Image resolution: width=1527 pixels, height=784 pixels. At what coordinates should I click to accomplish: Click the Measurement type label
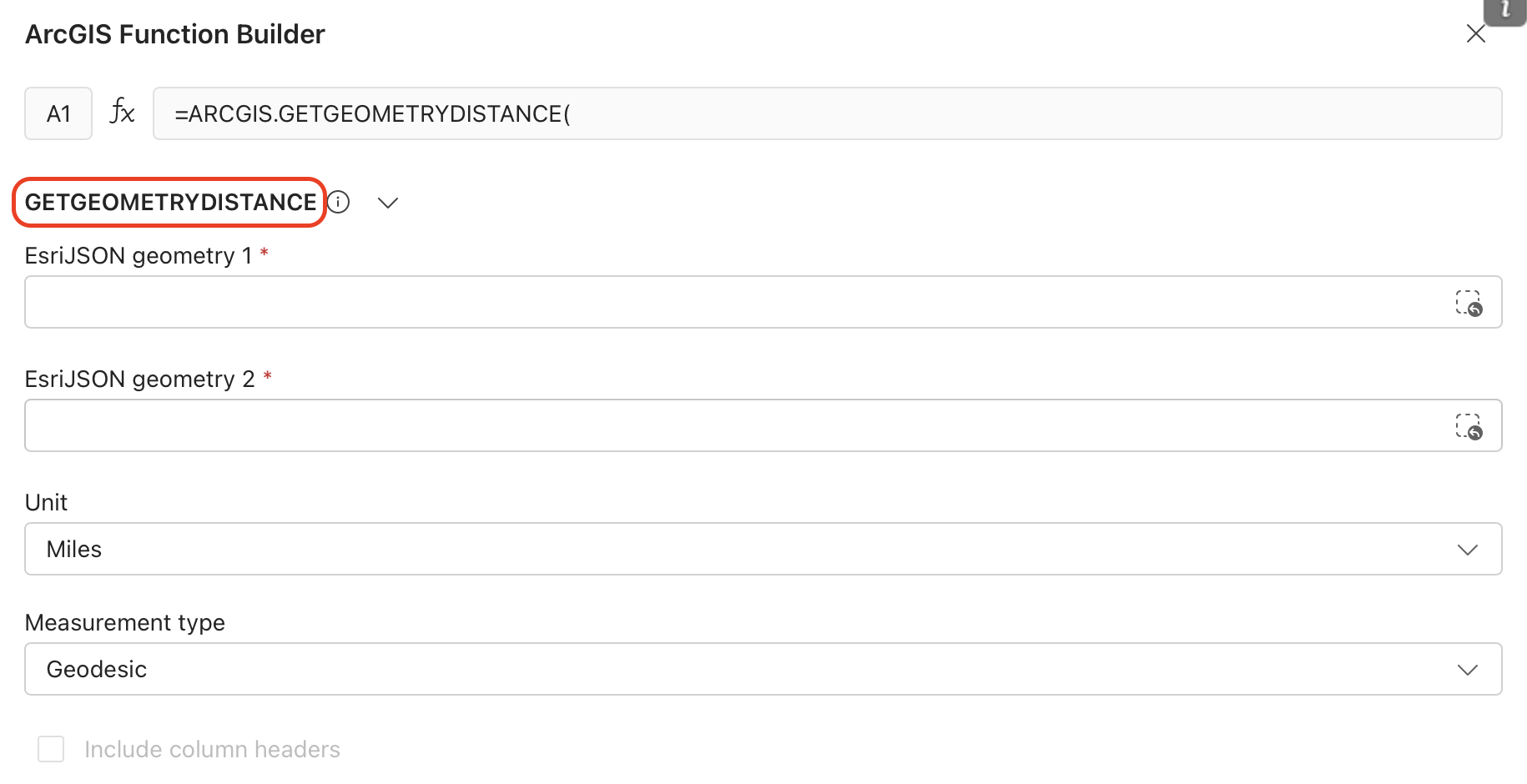(125, 623)
